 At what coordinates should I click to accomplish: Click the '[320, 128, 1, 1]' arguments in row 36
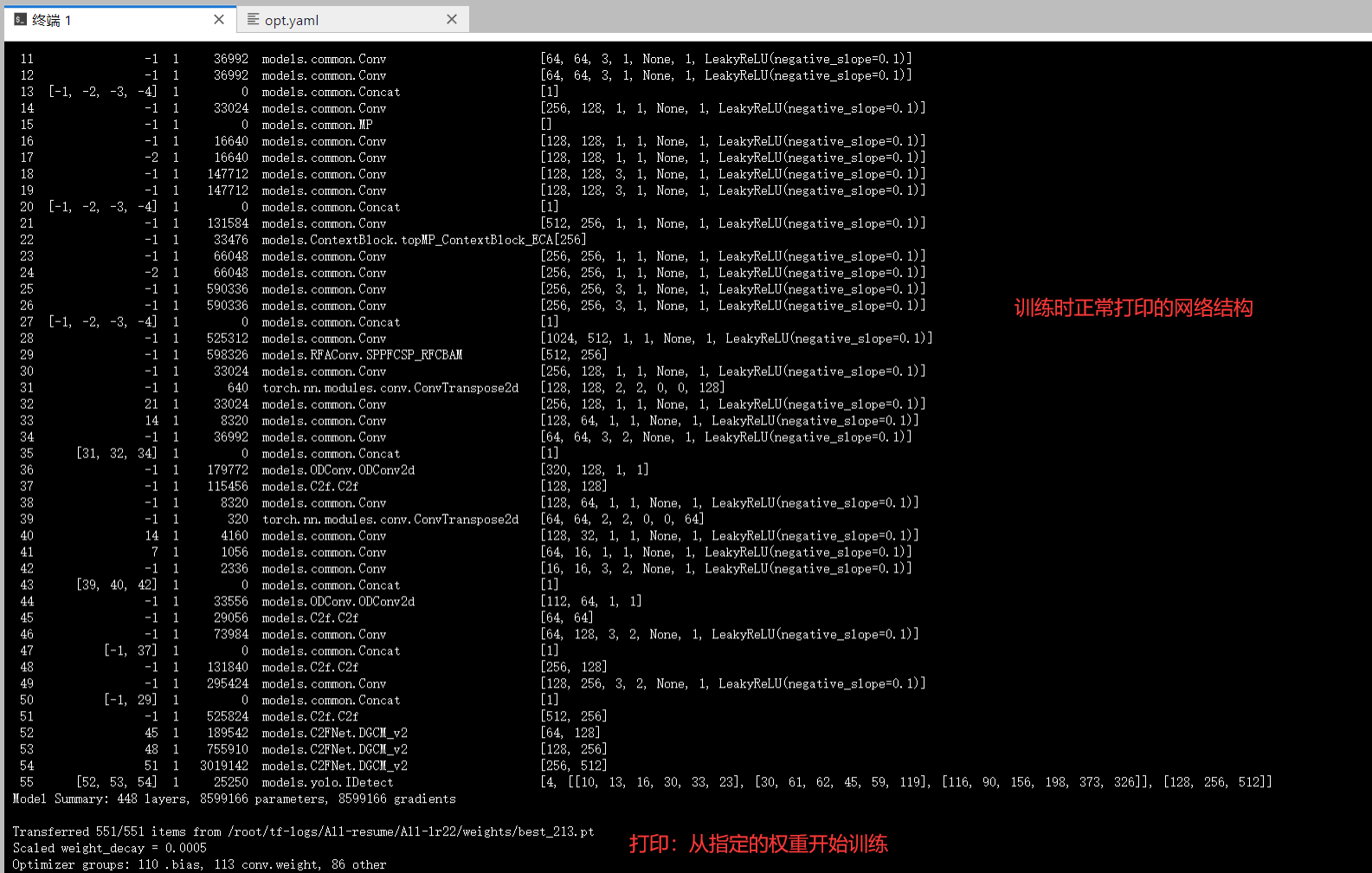[595, 470]
